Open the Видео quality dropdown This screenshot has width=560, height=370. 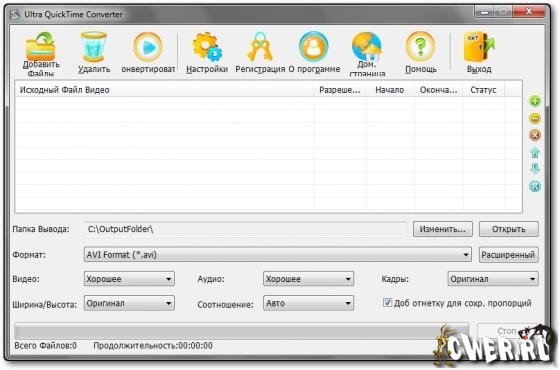(129, 279)
